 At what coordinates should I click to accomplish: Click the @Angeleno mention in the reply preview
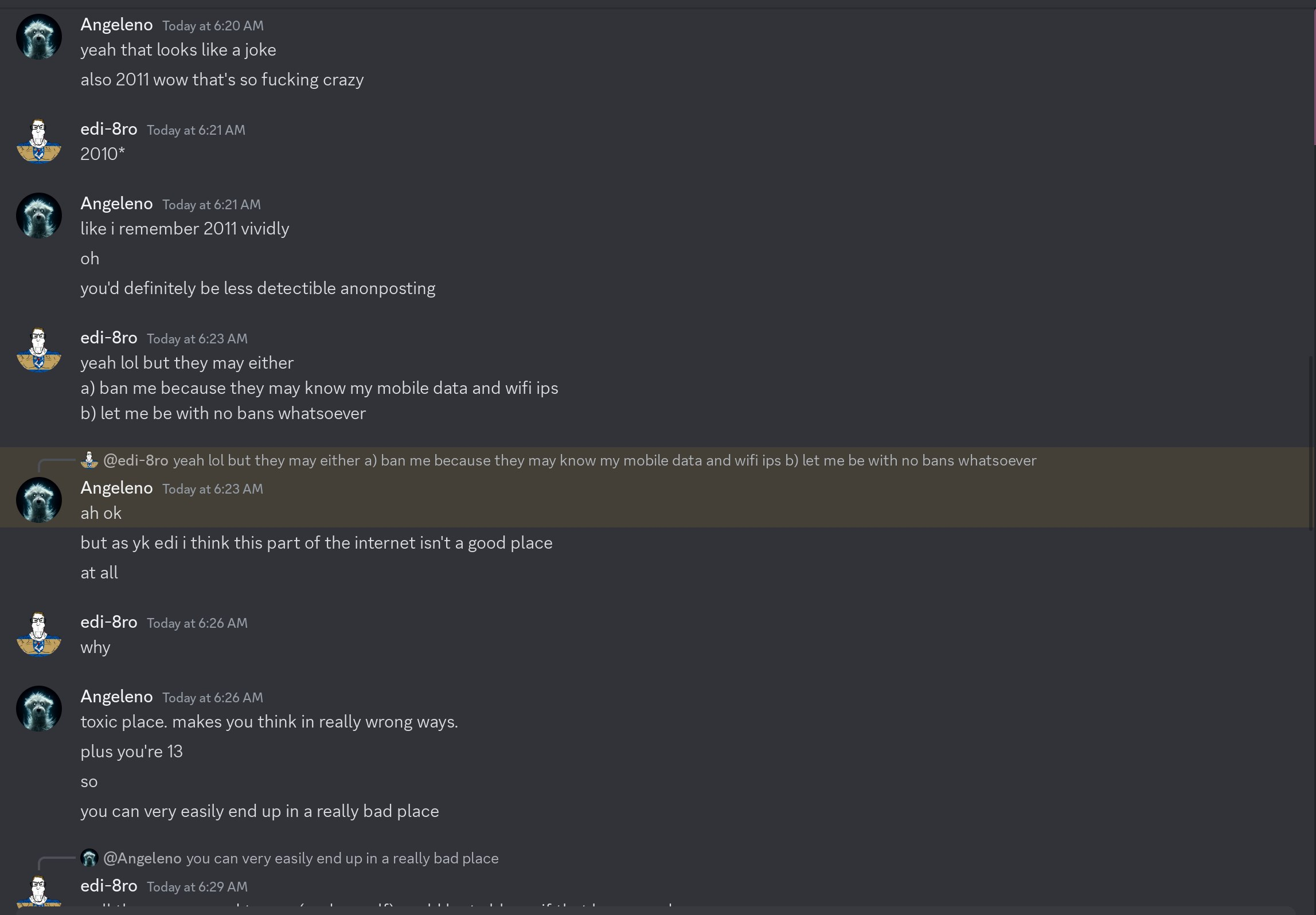coord(143,858)
